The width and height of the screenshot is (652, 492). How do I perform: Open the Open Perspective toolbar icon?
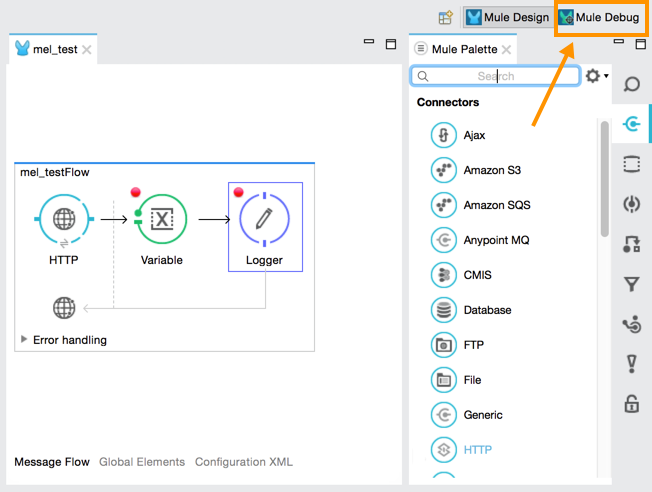click(x=446, y=17)
